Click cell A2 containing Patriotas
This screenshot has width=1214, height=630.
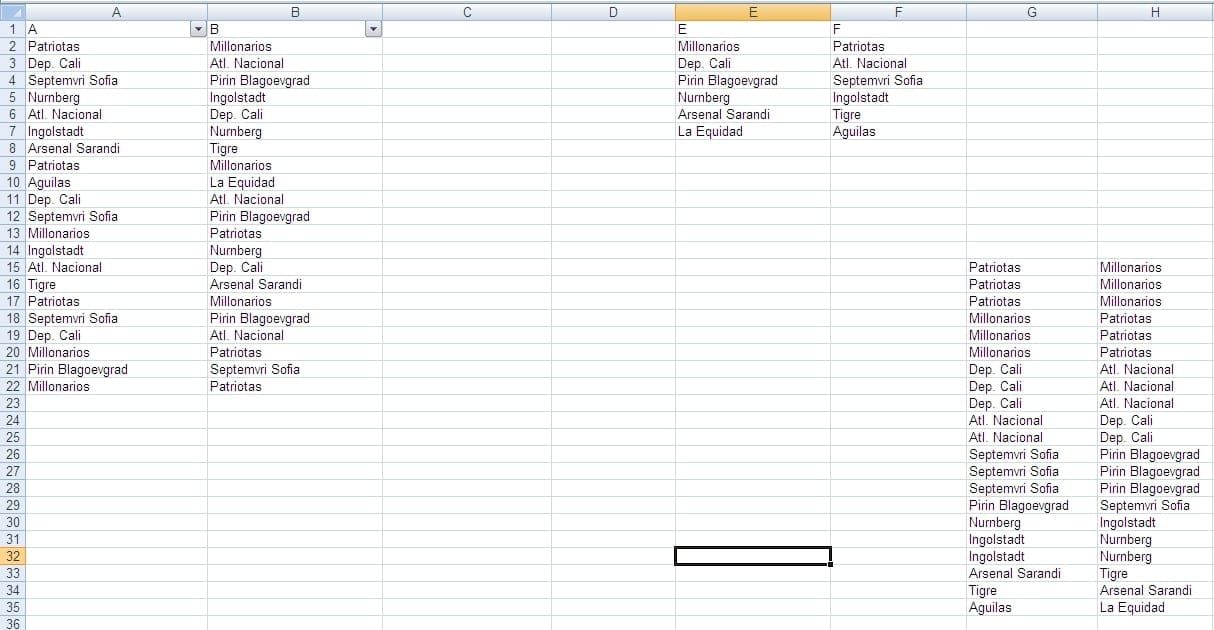coord(117,46)
